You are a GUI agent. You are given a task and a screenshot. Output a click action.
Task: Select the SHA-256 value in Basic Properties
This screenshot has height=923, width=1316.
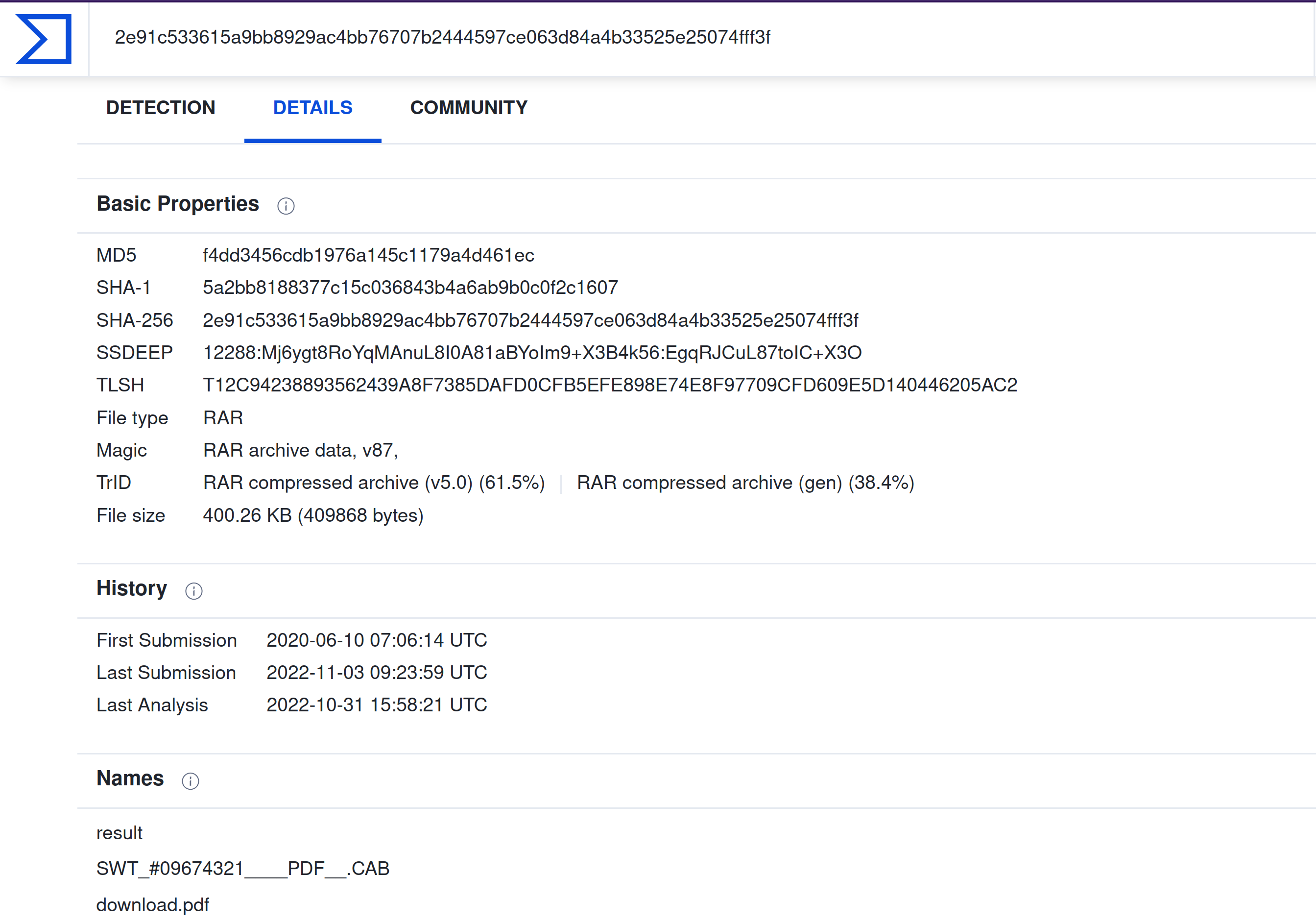point(531,320)
